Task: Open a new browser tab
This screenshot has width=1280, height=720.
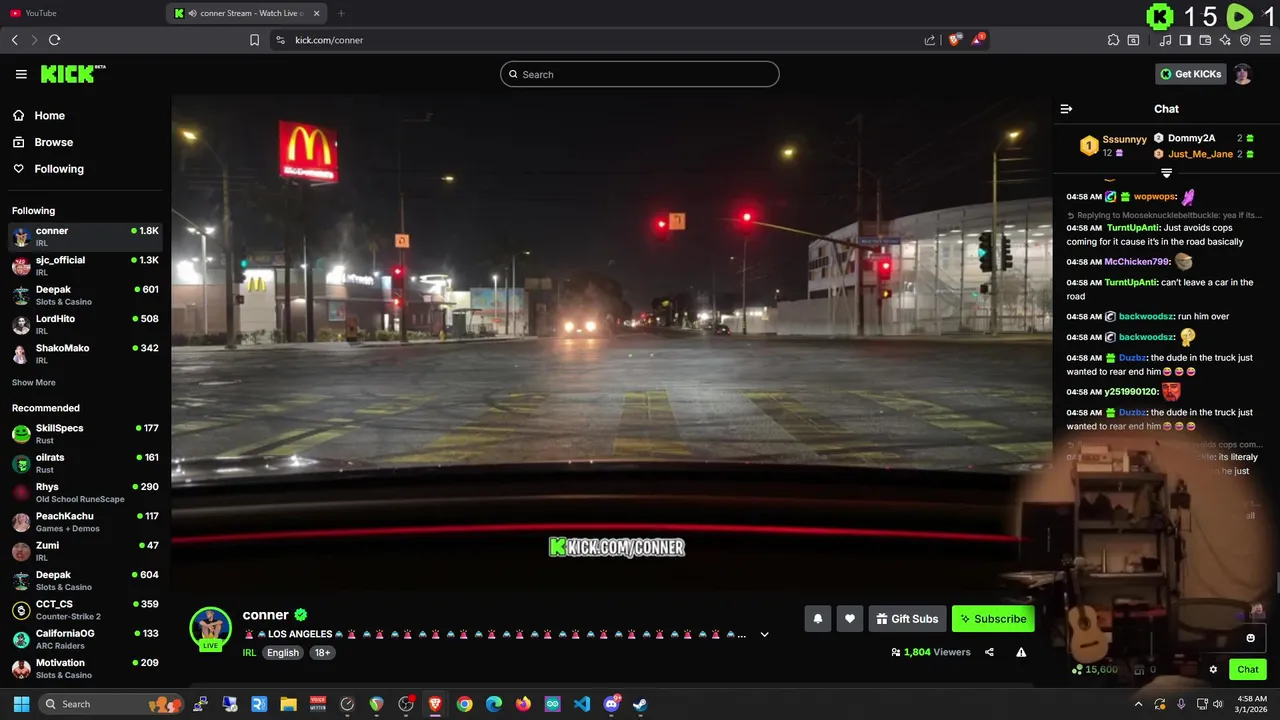Action: [341, 13]
